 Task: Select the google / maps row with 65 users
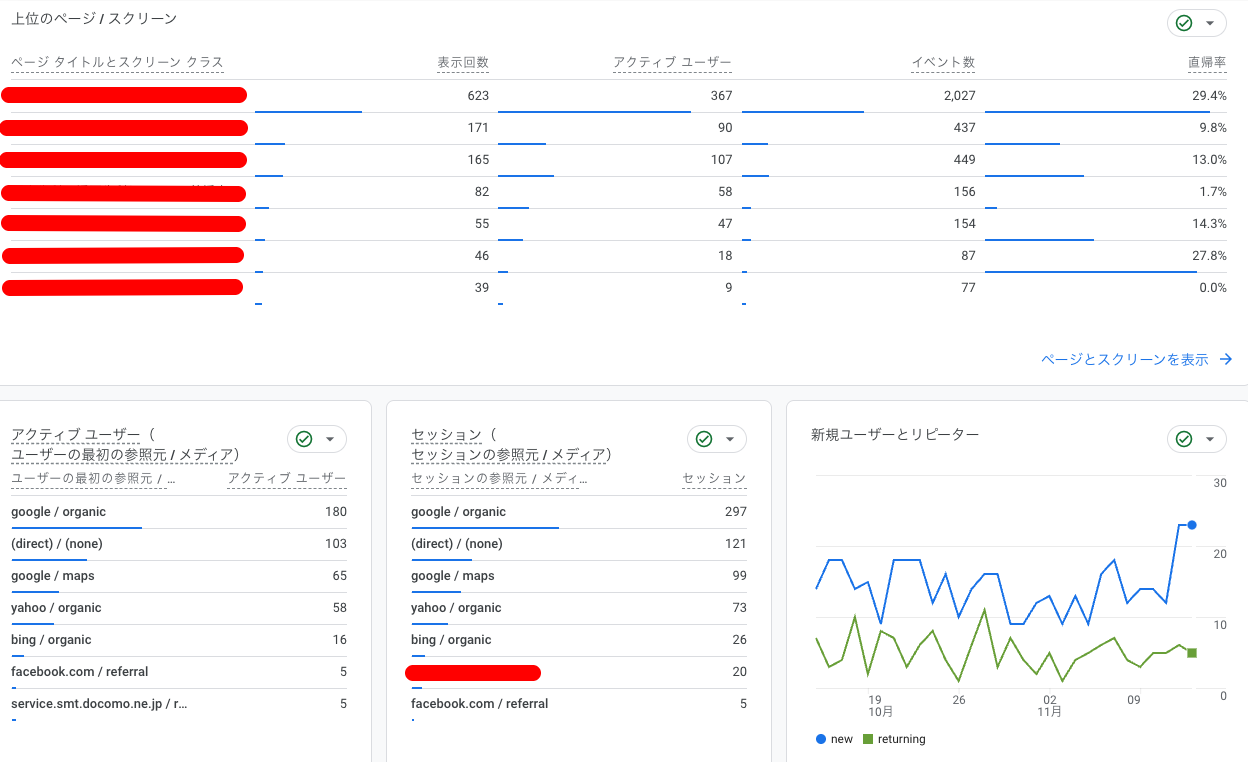[x=178, y=576]
